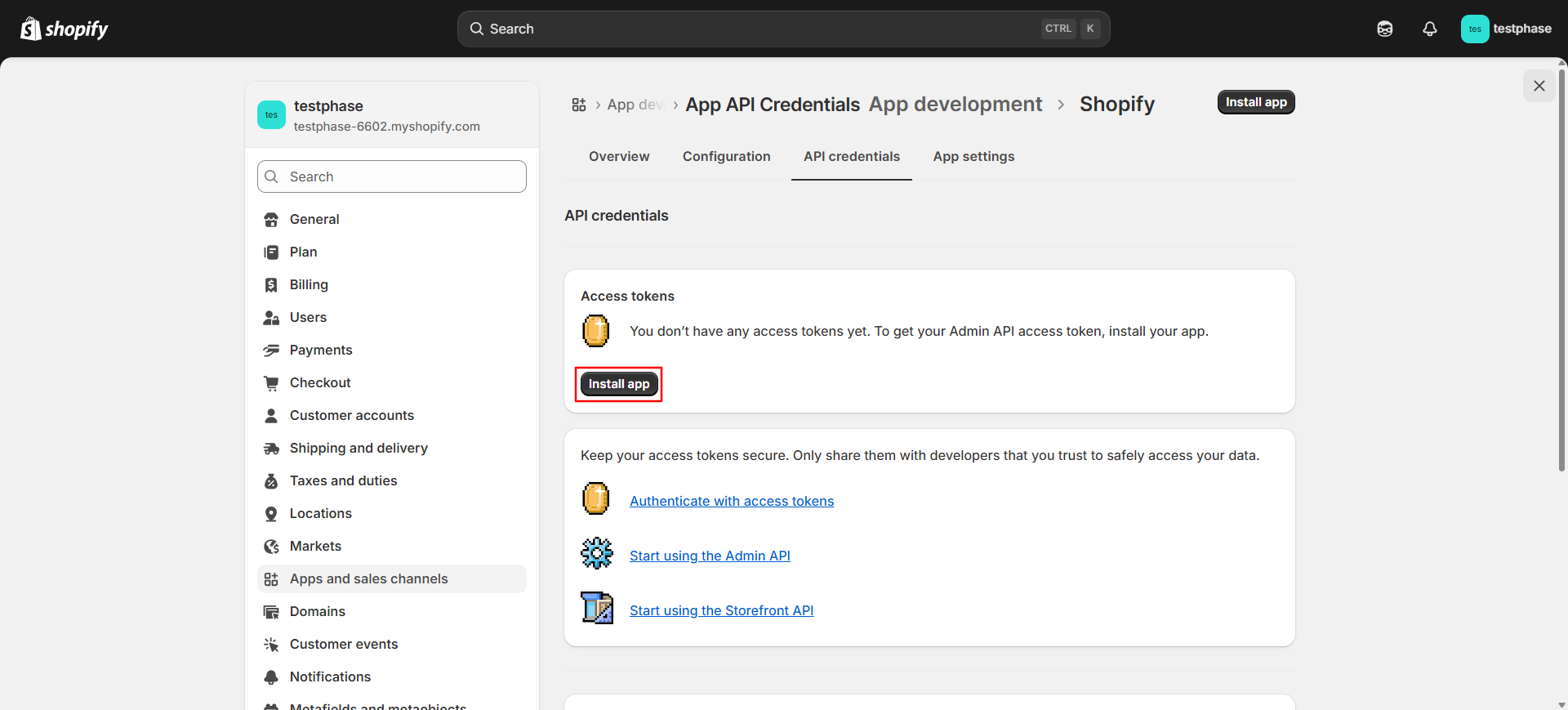Open the Sidekick assistant icon
The image size is (1568, 710).
[1385, 29]
